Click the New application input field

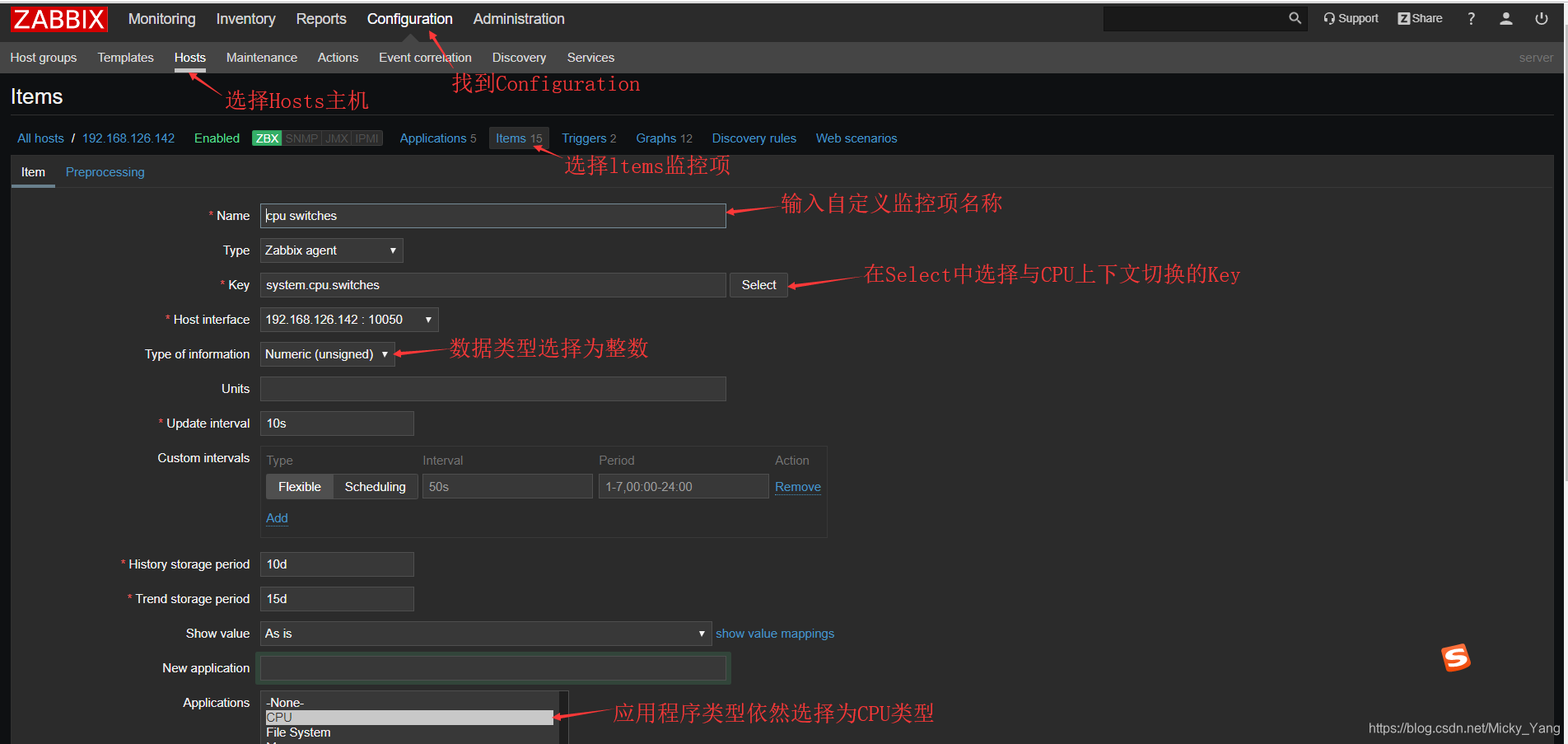pyautogui.click(x=493, y=668)
